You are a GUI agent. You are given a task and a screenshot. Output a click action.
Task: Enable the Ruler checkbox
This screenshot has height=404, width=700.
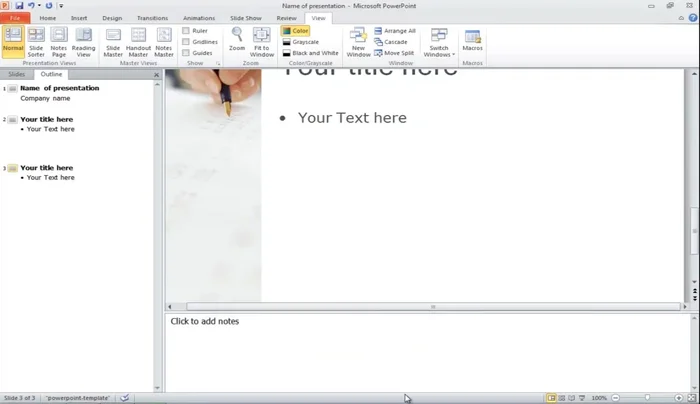click(187, 31)
